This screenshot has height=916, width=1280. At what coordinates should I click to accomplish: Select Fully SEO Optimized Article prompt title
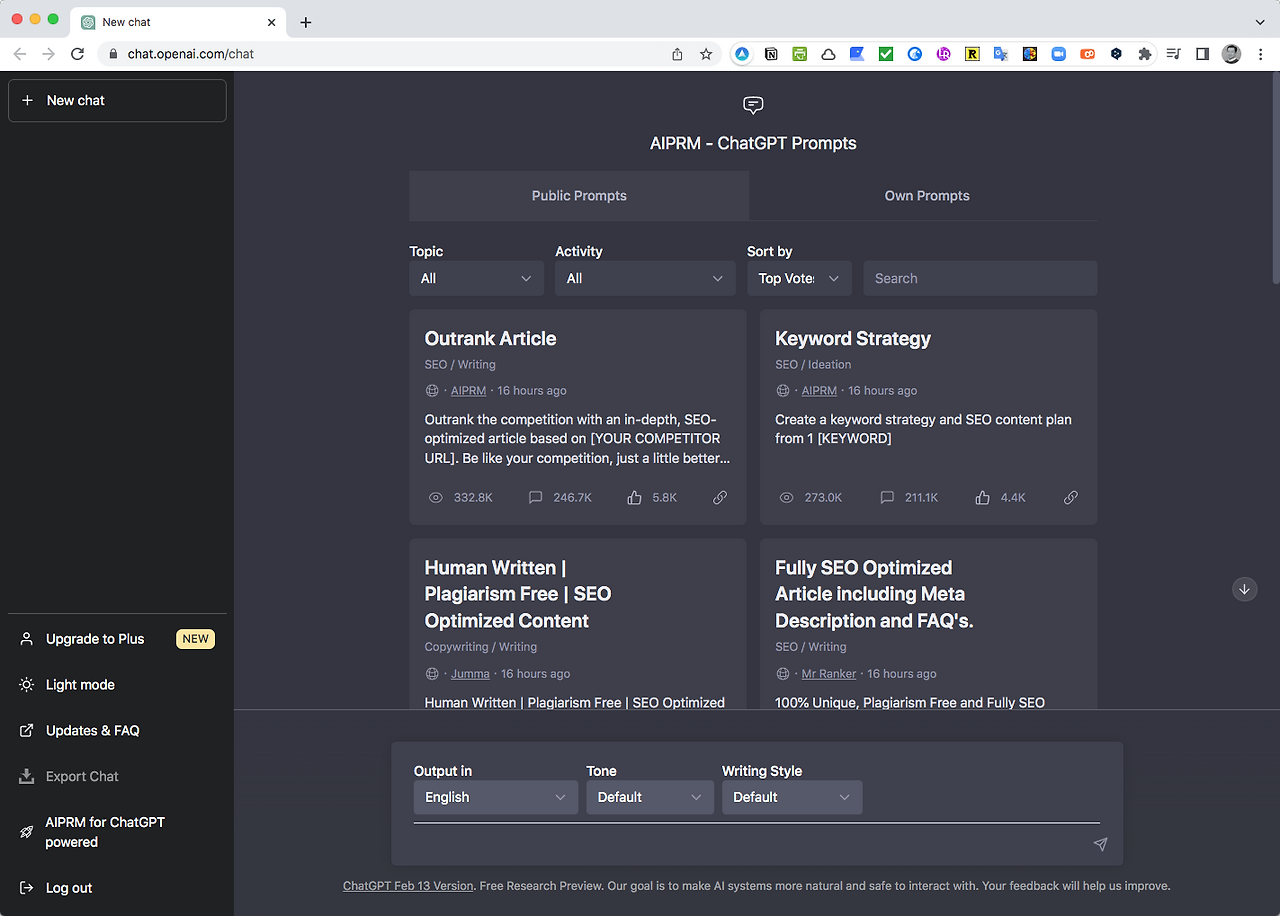pos(874,594)
